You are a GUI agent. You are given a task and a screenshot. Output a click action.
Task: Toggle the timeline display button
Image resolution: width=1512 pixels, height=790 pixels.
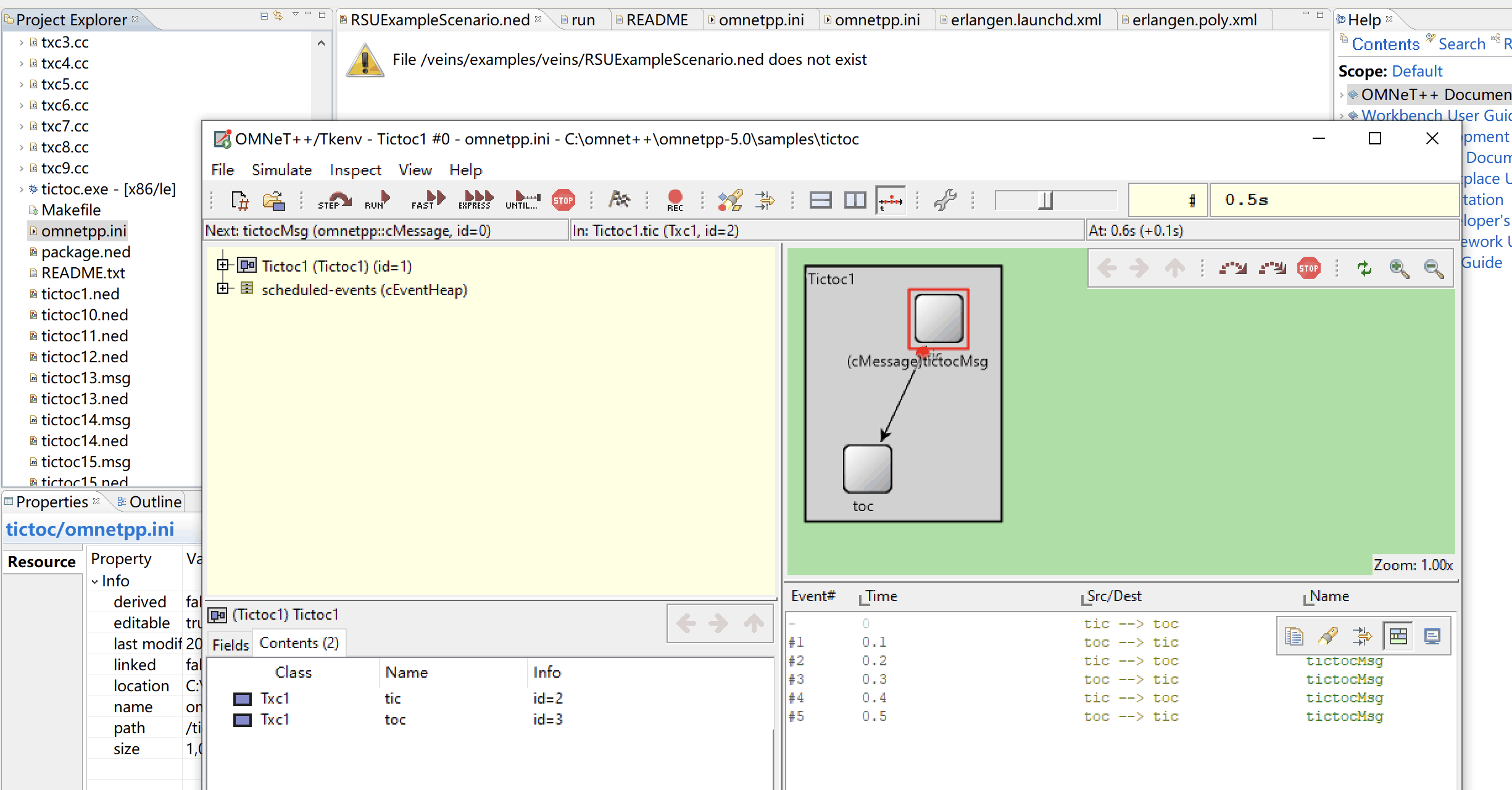pyautogui.click(x=890, y=200)
